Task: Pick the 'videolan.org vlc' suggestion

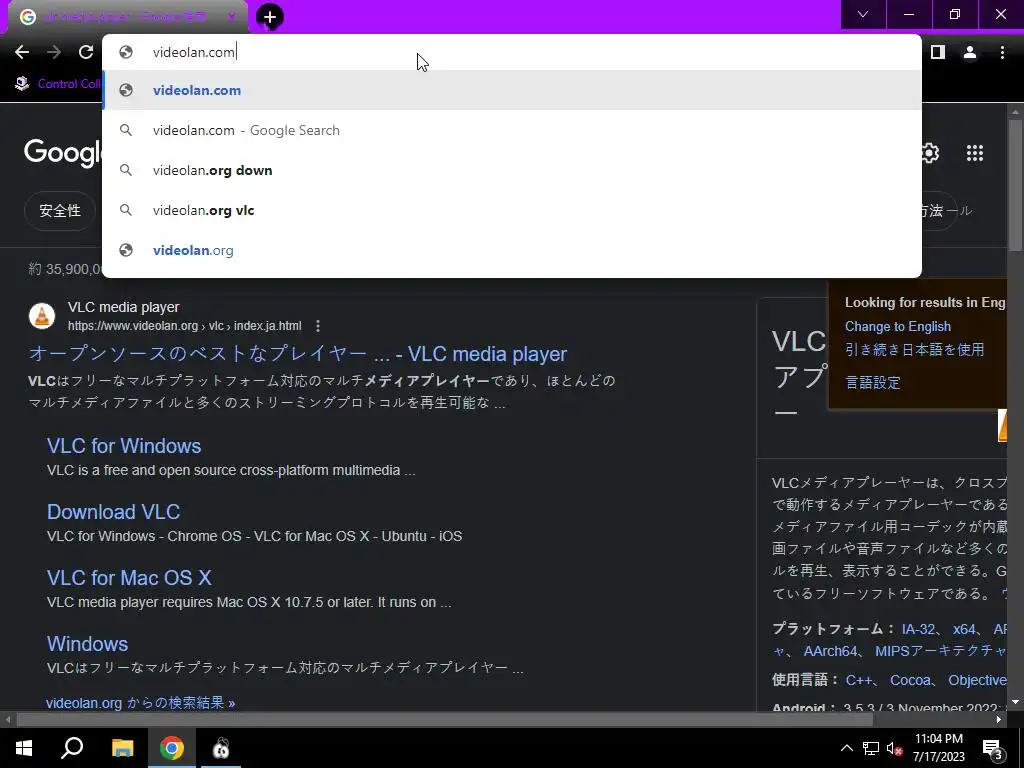Action: click(512, 210)
